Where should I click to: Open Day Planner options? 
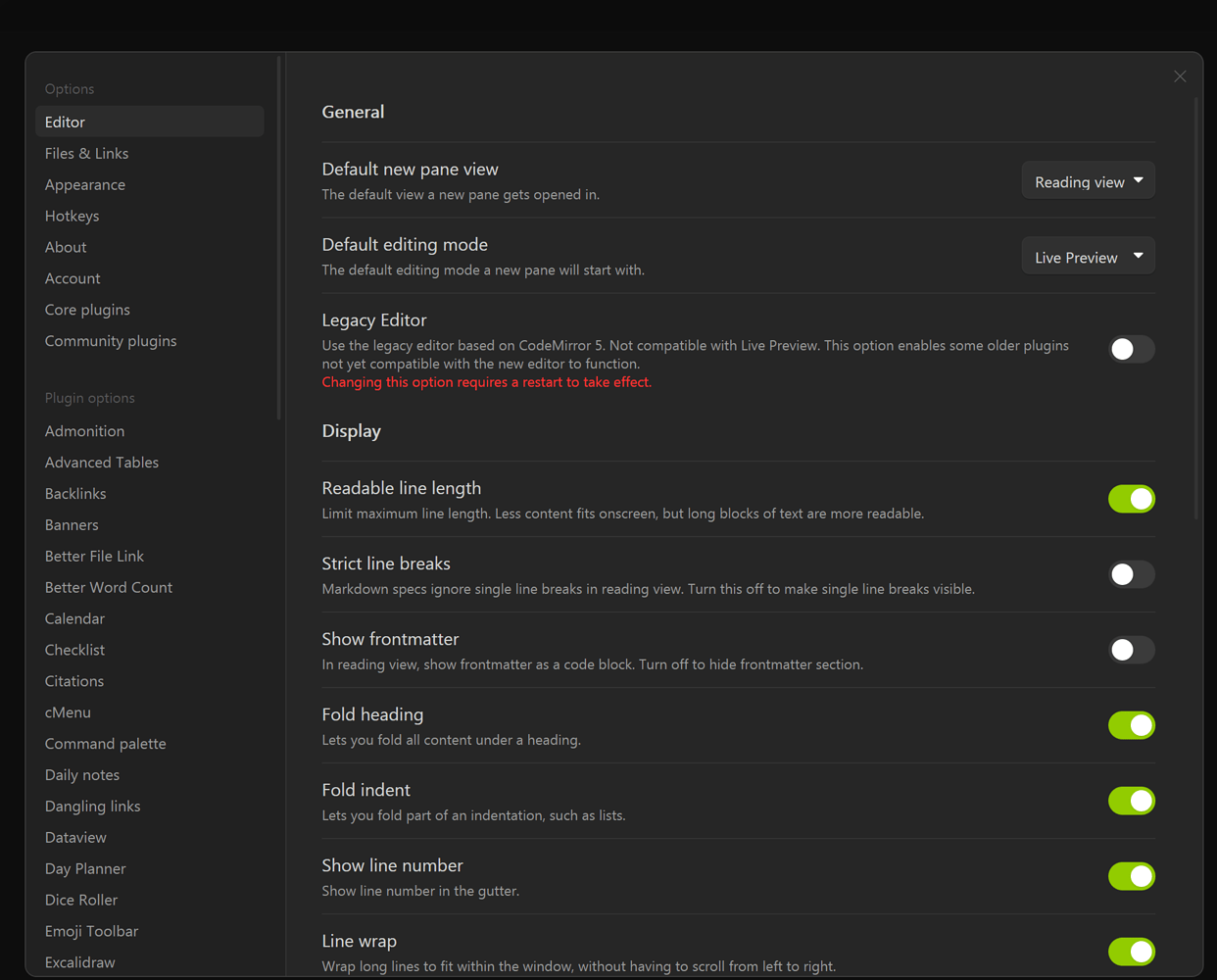pos(85,868)
